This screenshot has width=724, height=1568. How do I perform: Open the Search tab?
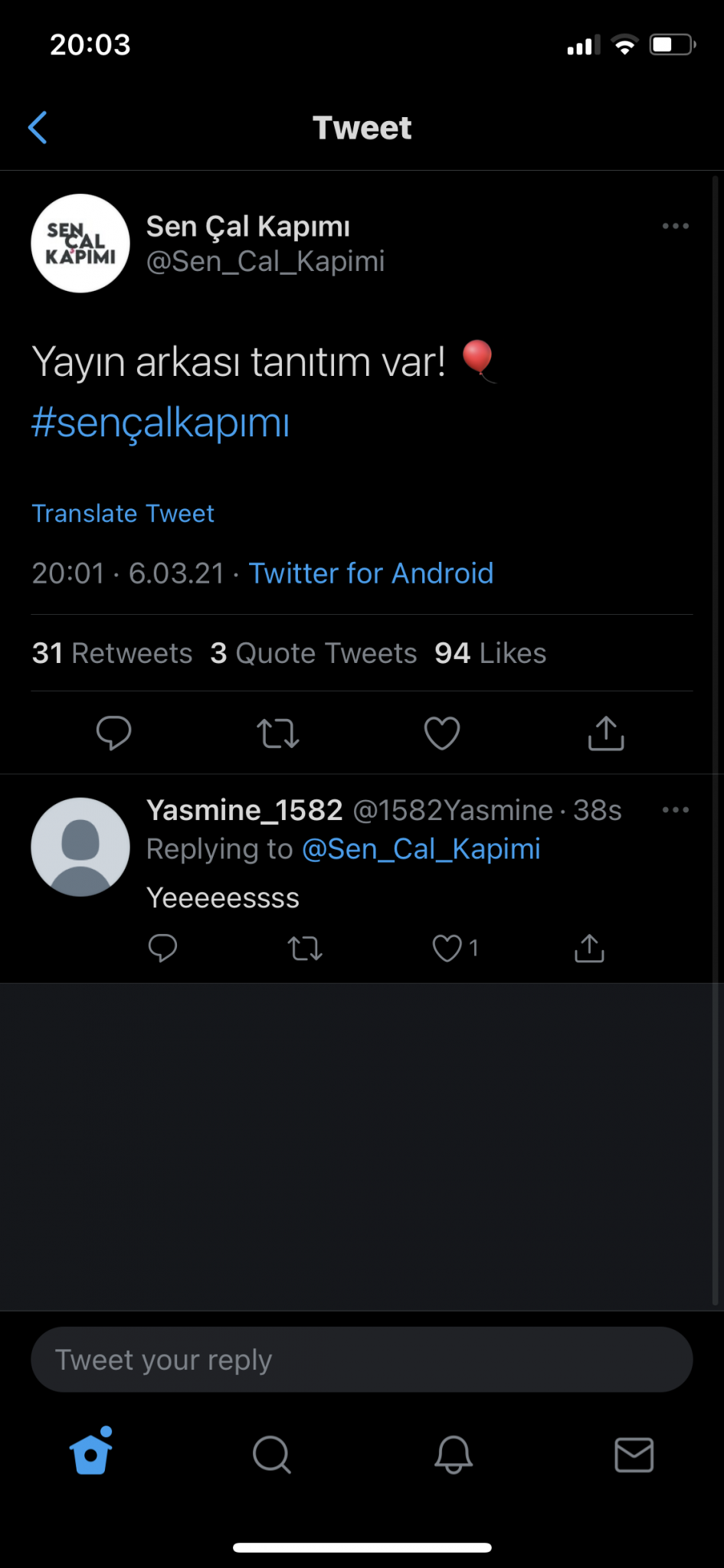[272, 1454]
